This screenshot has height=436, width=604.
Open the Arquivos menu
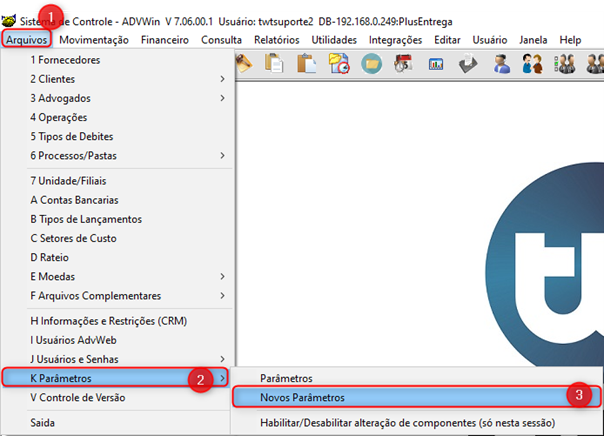click(27, 40)
